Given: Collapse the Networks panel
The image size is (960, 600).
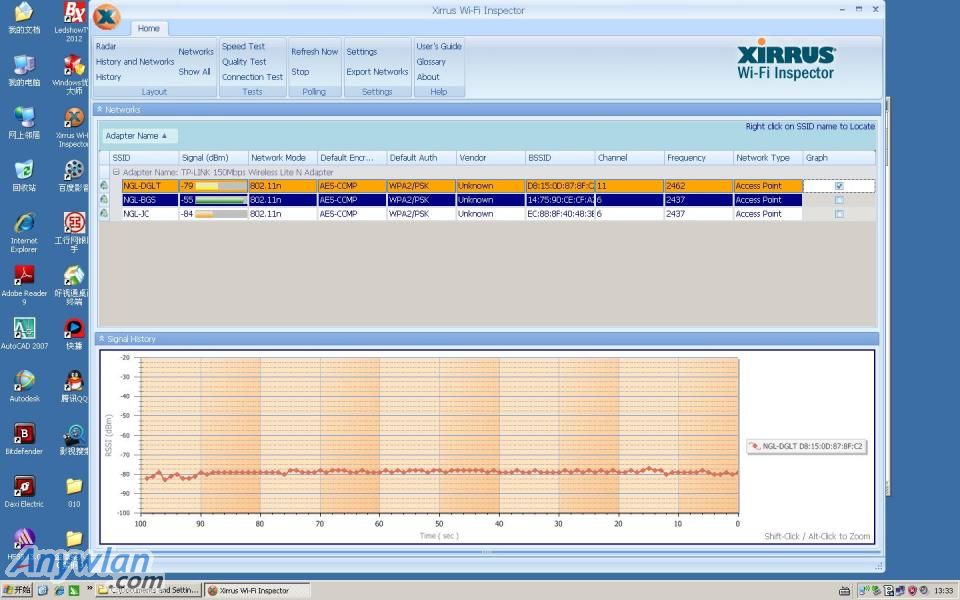Looking at the screenshot, I should pos(100,110).
